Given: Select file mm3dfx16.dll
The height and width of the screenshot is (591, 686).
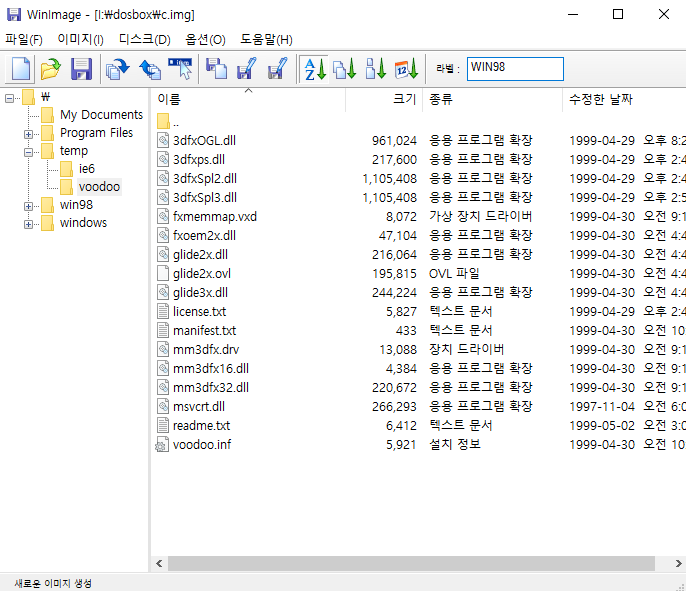Looking at the screenshot, I should tap(211, 369).
